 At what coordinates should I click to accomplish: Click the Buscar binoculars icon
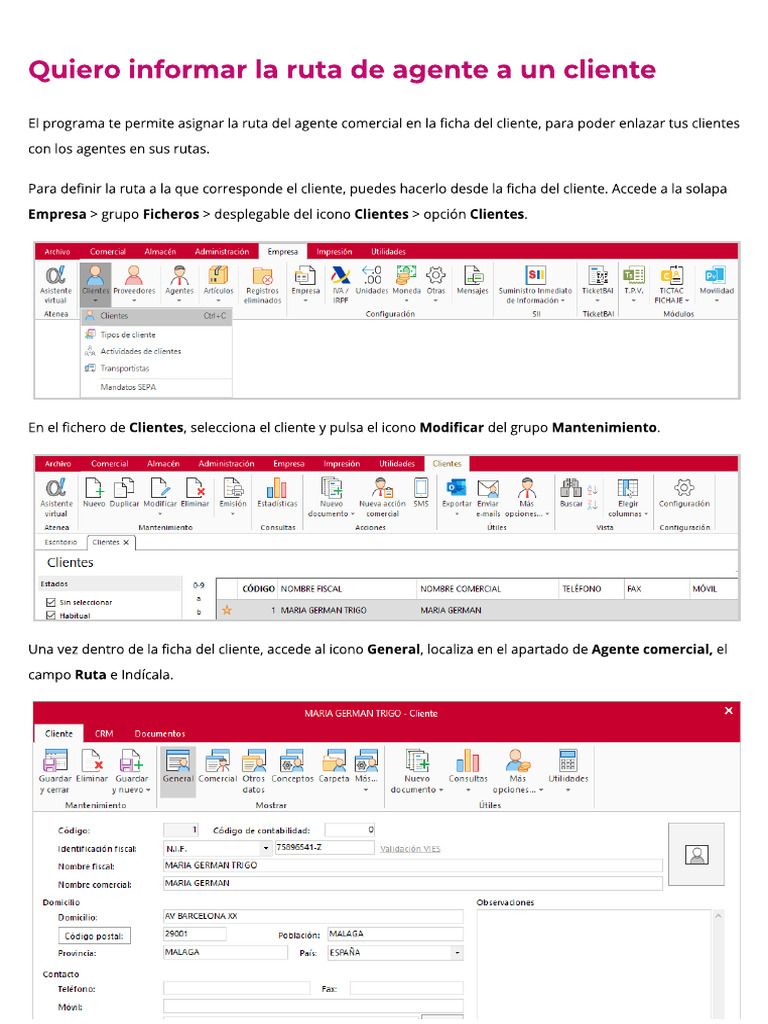pos(571,492)
